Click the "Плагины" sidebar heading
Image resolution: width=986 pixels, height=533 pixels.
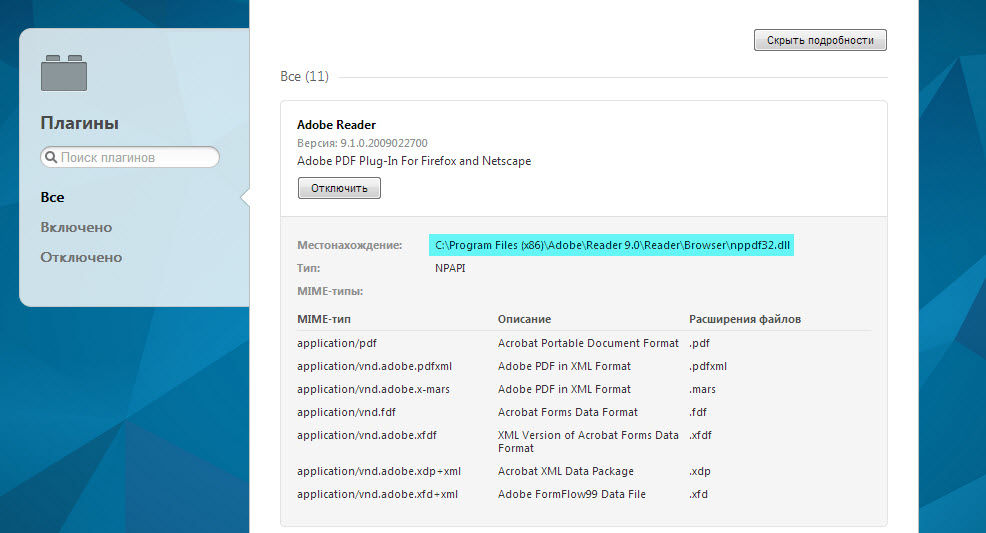click(x=80, y=123)
